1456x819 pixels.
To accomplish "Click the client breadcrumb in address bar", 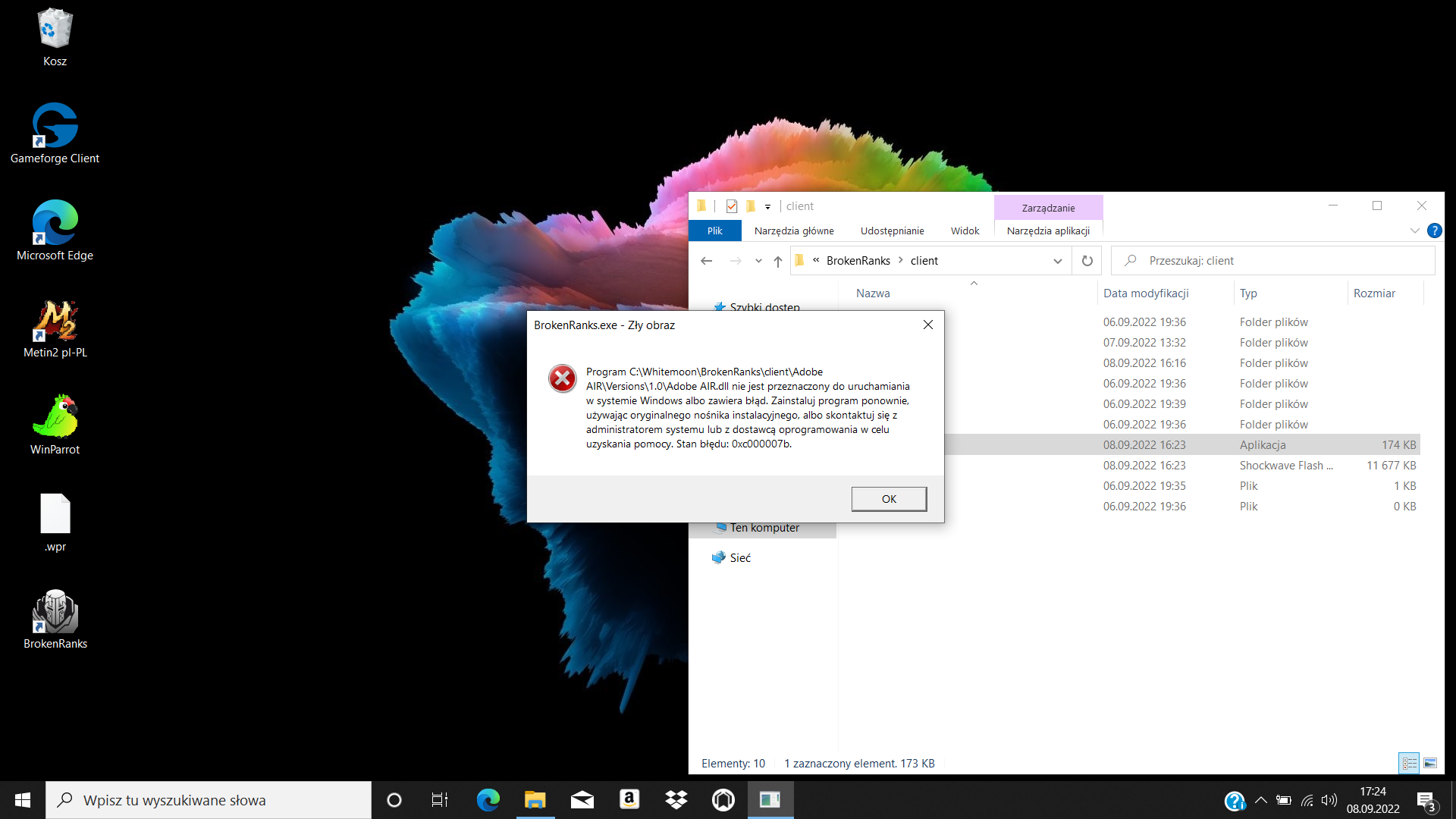I will (x=924, y=261).
